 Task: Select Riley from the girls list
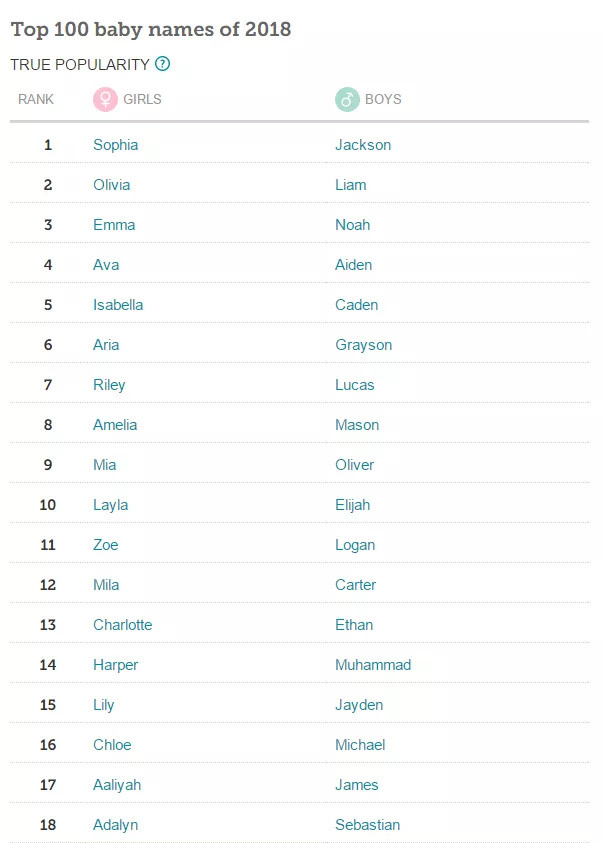(109, 385)
